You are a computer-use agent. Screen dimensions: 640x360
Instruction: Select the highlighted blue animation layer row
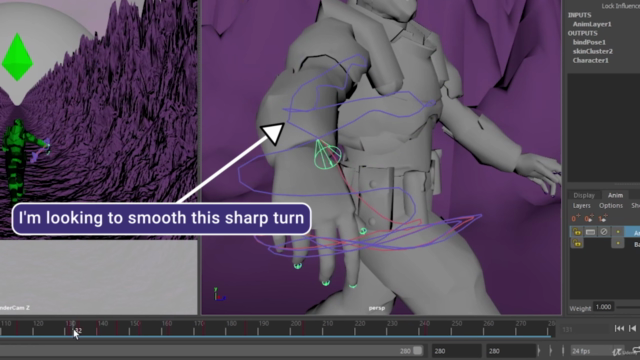tap(605, 232)
